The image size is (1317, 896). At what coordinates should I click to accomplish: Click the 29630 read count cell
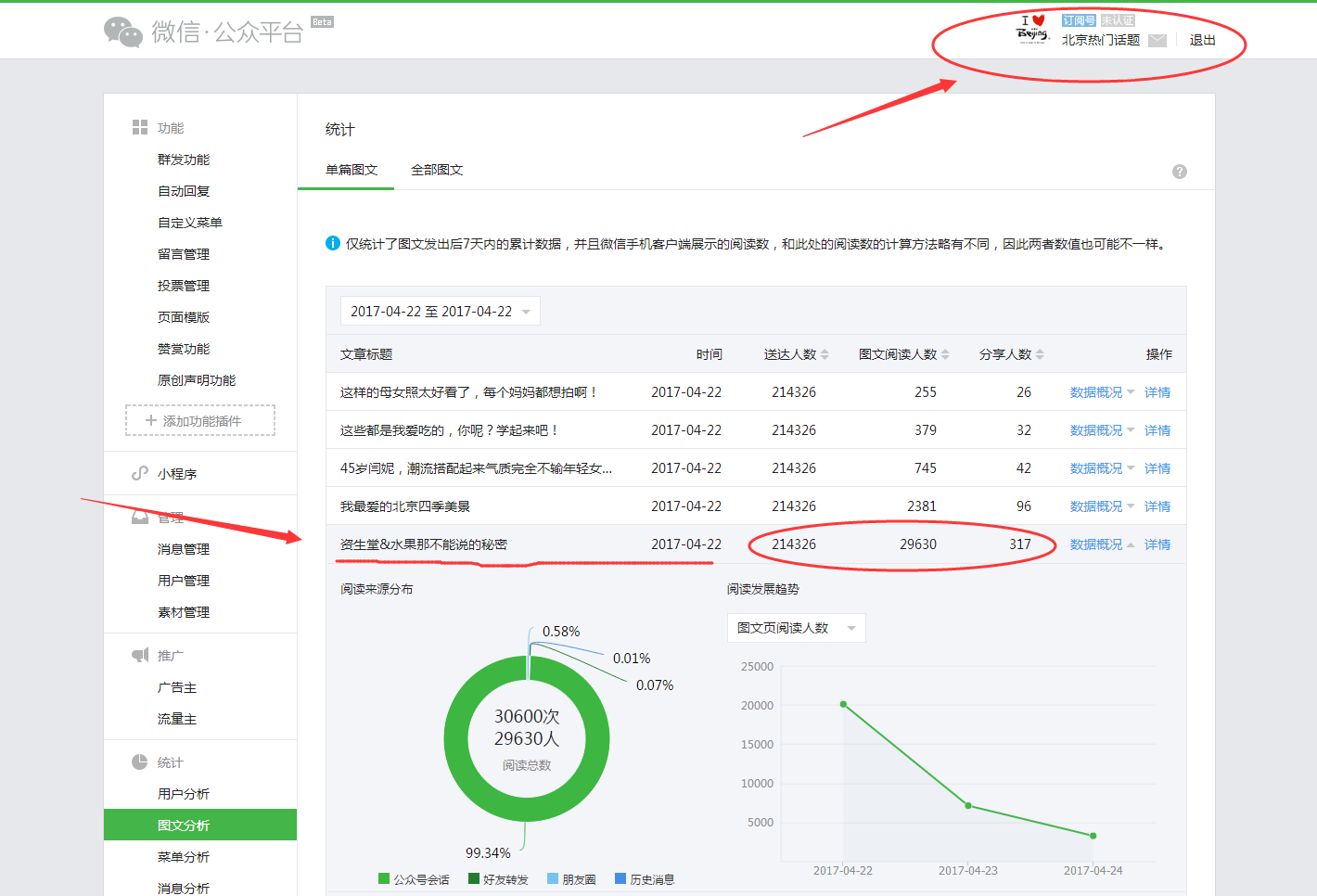(x=918, y=544)
